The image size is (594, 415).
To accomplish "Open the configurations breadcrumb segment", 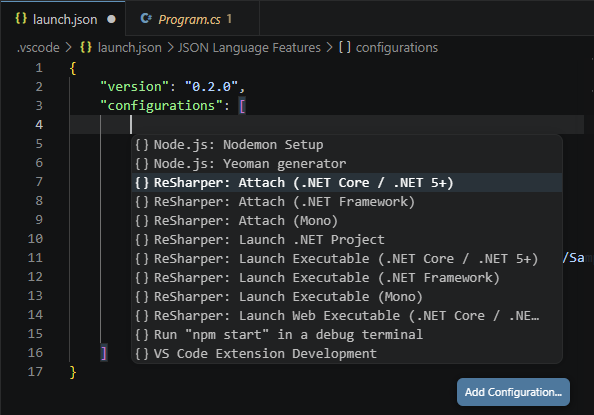I will coord(397,48).
